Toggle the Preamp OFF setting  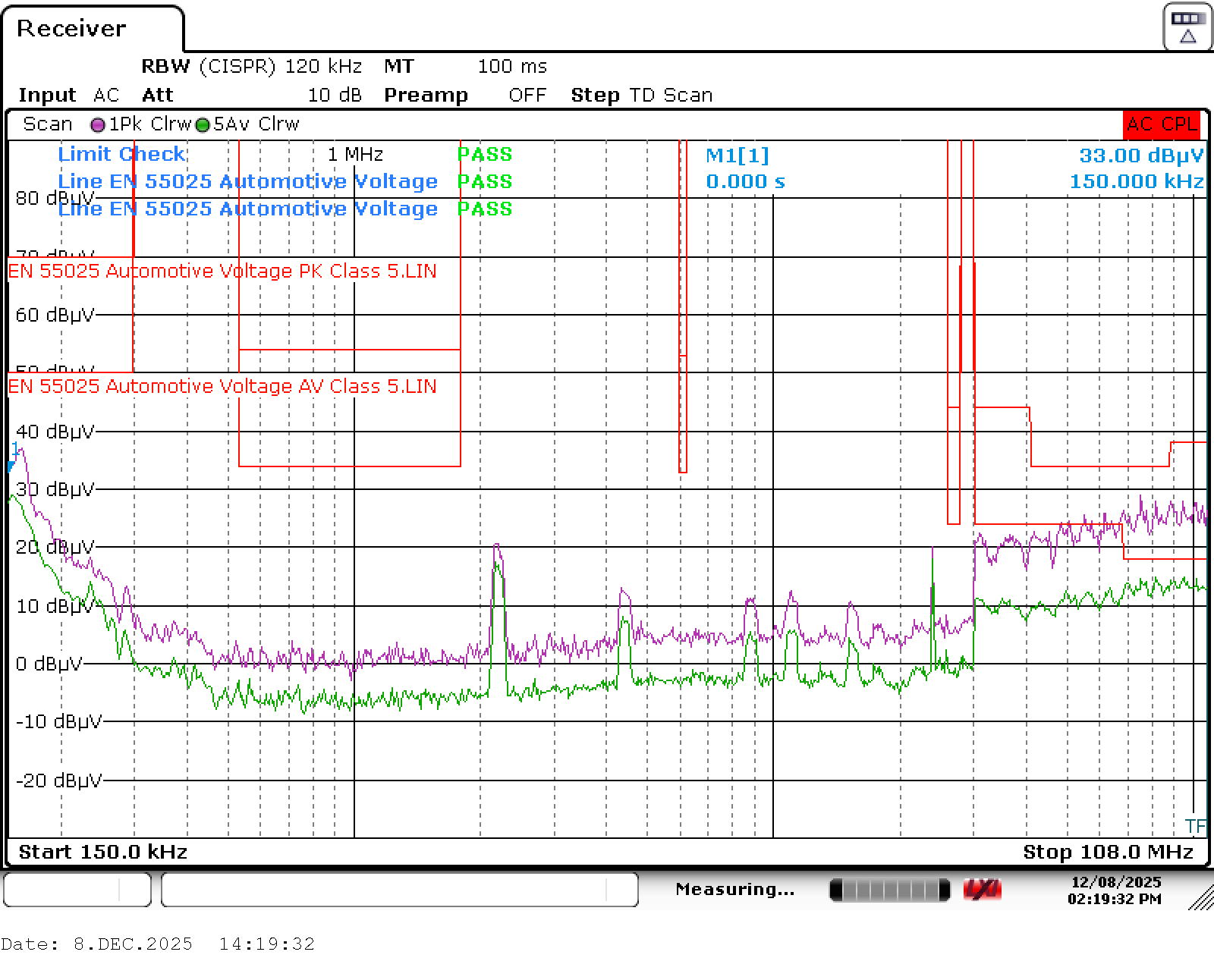pos(465,96)
